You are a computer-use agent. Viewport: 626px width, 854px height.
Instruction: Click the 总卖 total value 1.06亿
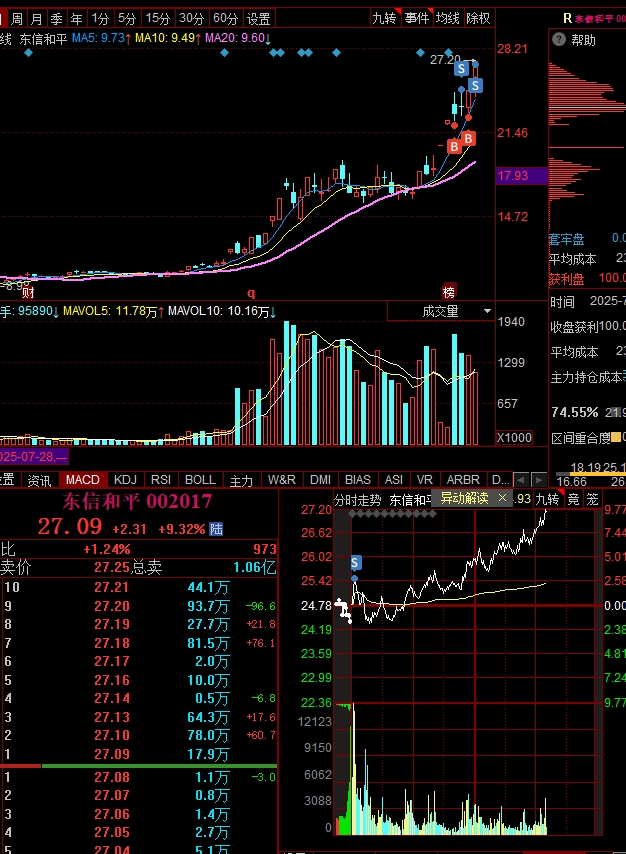click(254, 568)
